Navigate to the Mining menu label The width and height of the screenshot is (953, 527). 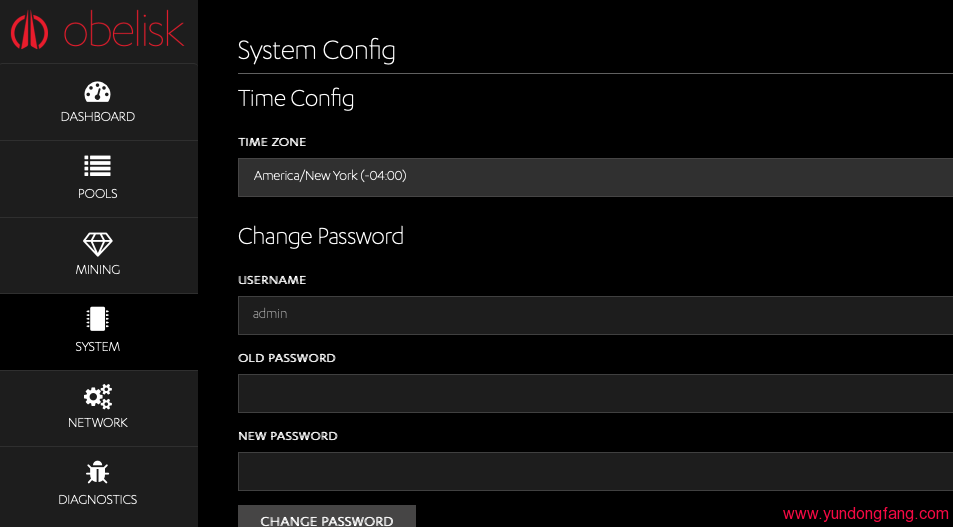click(x=98, y=270)
